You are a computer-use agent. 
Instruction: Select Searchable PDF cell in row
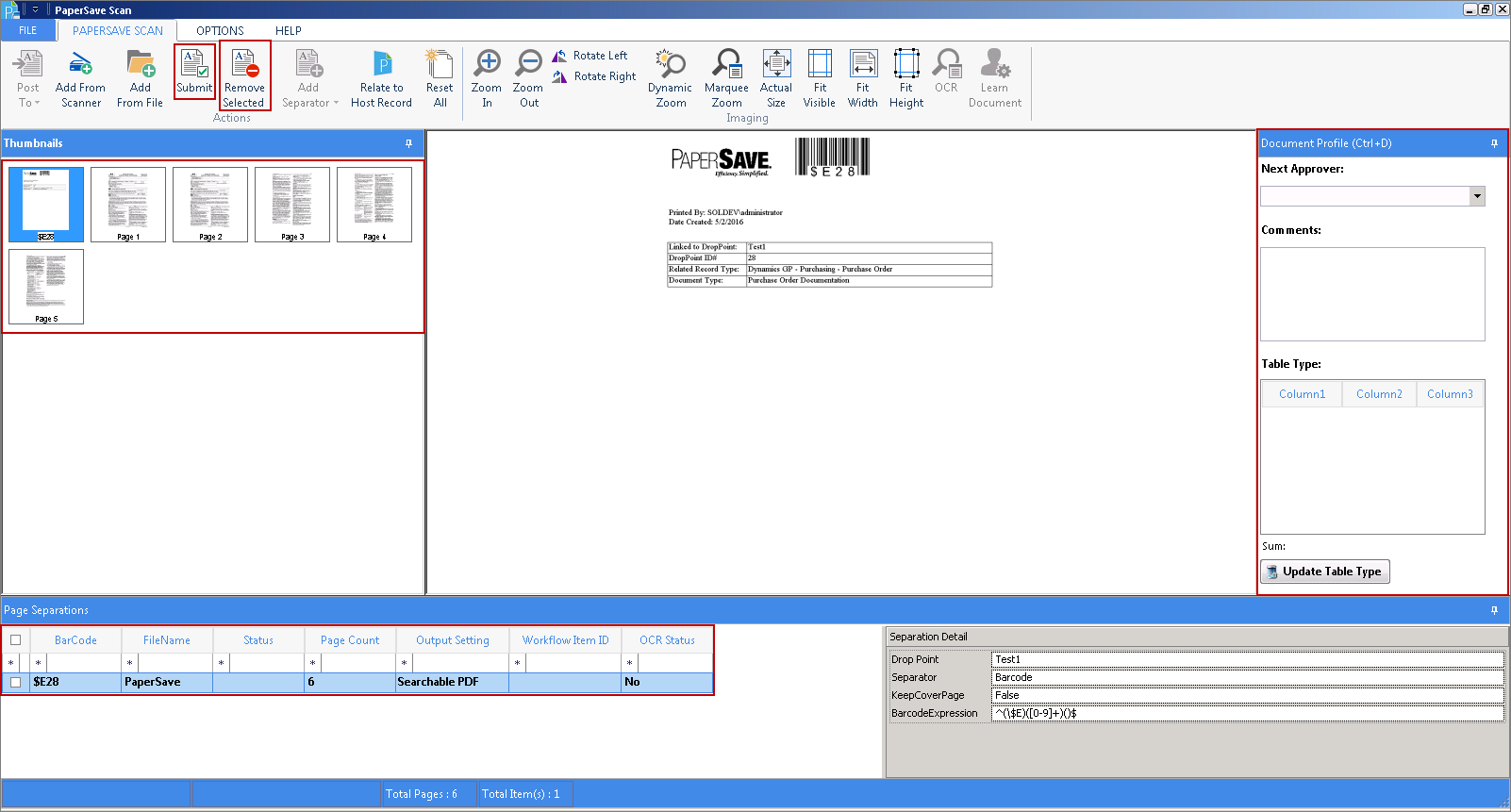tap(452, 682)
